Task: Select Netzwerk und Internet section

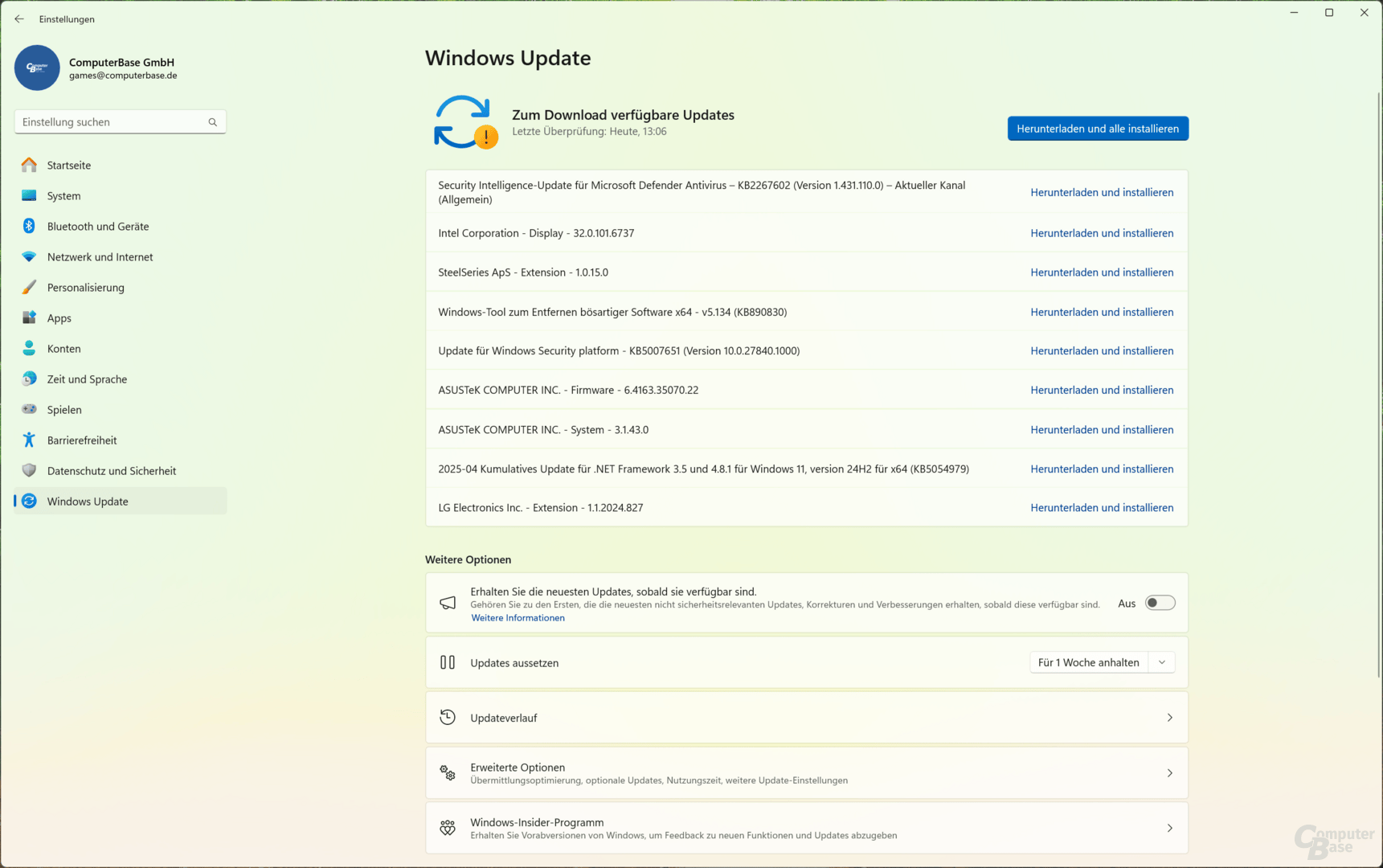Action: tap(121, 256)
